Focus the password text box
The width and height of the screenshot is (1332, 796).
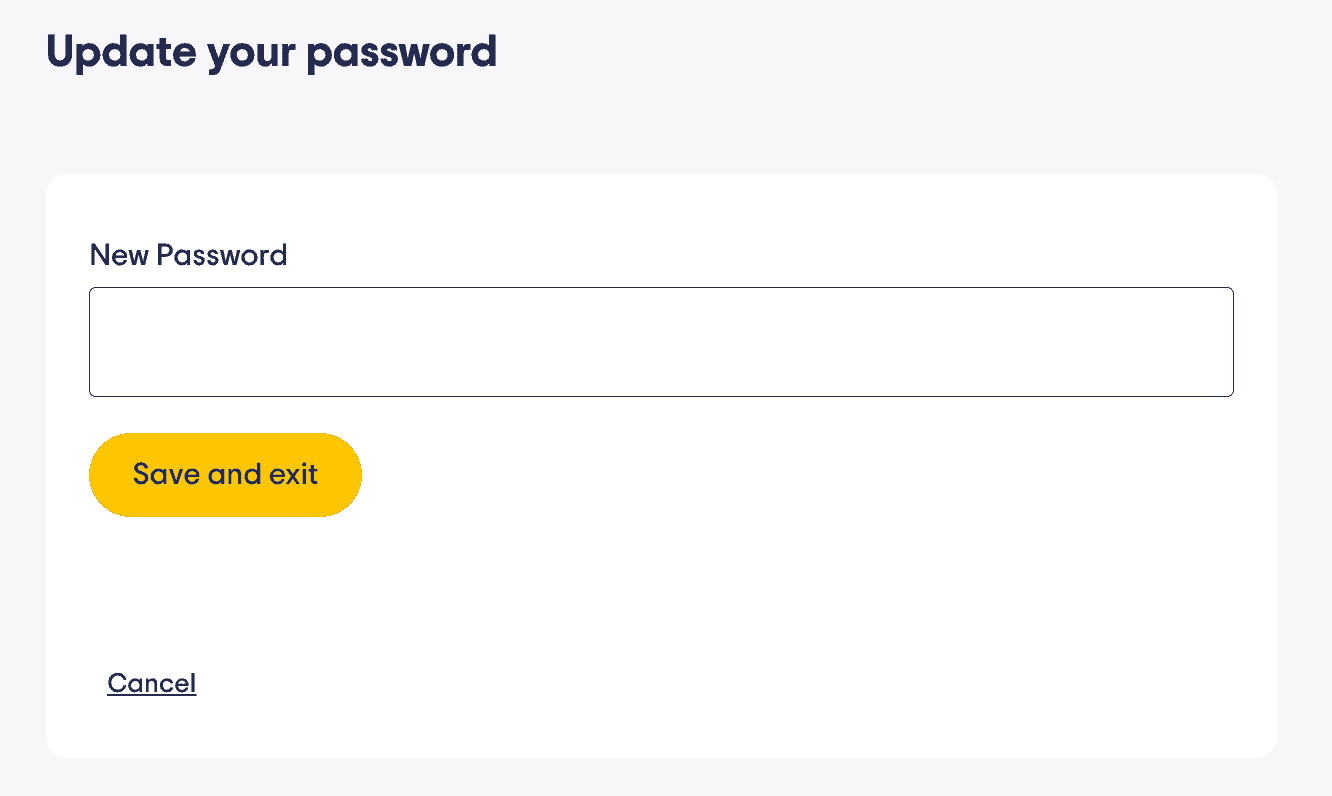[661, 342]
